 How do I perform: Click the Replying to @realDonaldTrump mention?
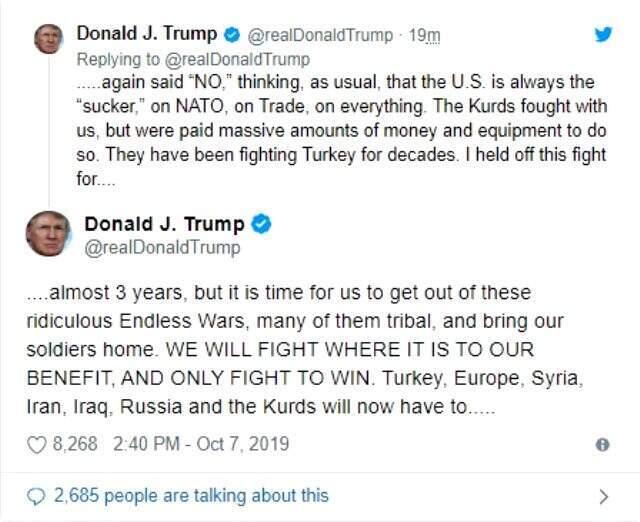[237, 60]
